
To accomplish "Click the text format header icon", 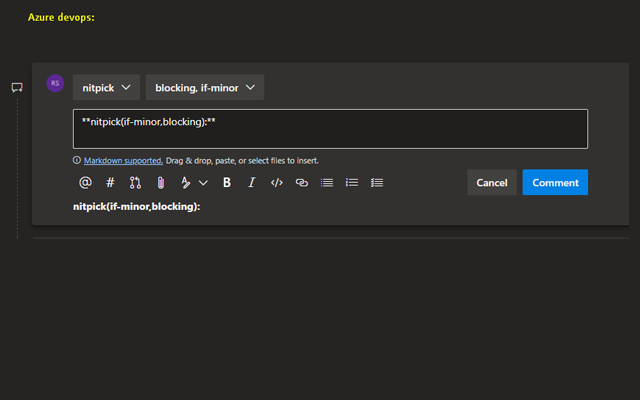I will (185, 182).
